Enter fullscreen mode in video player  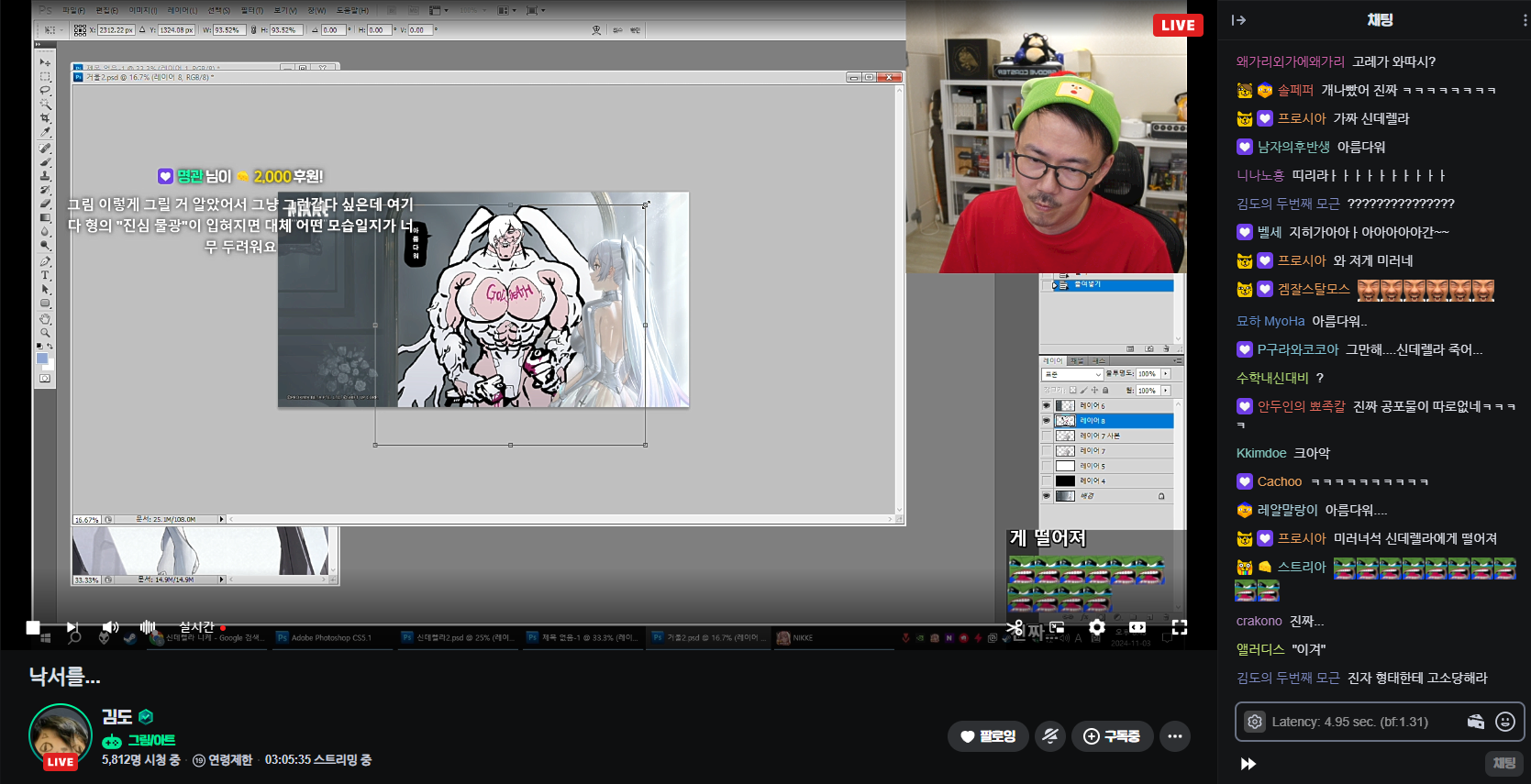coord(1180,627)
